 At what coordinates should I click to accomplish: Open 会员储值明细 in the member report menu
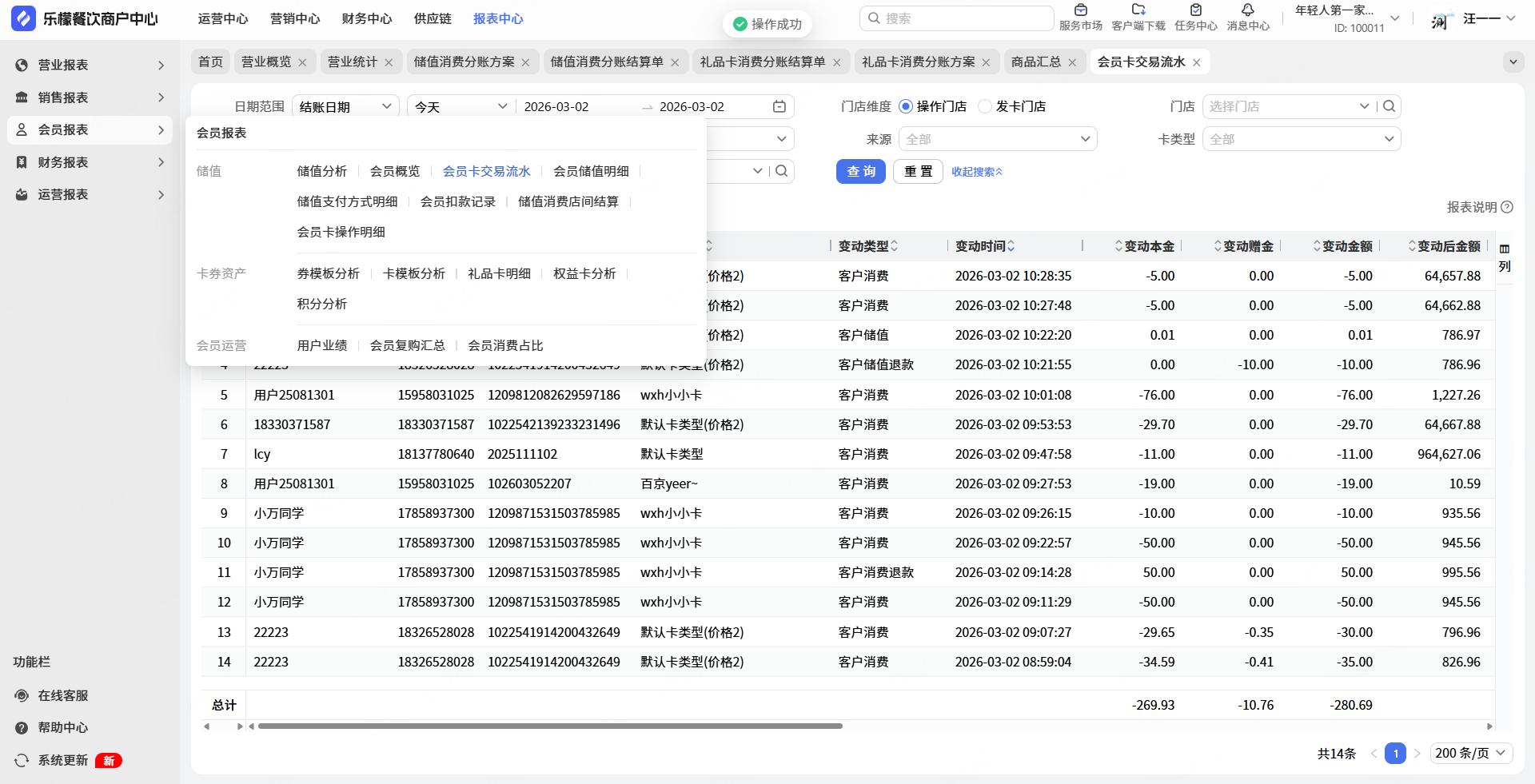click(x=591, y=171)
